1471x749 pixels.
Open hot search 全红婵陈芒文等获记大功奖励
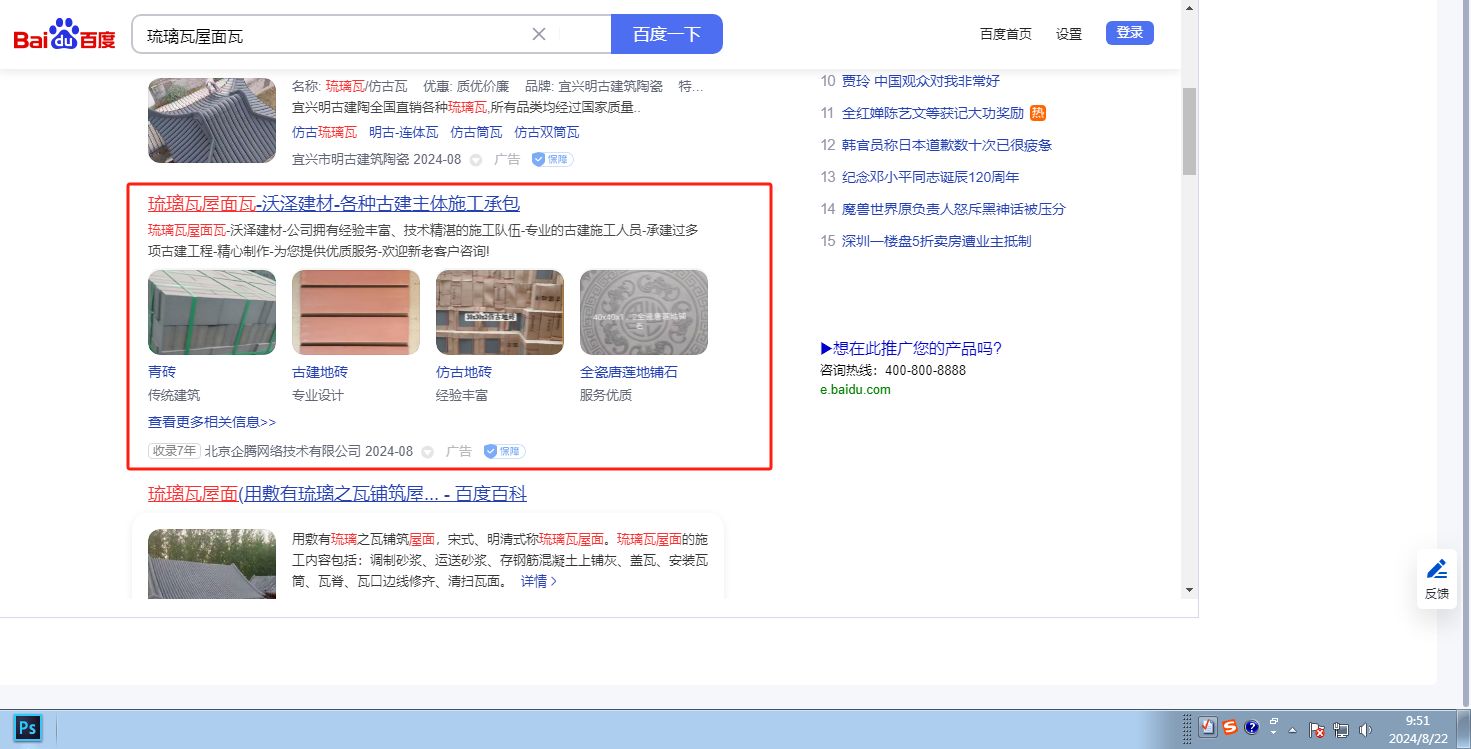point(933,113)
